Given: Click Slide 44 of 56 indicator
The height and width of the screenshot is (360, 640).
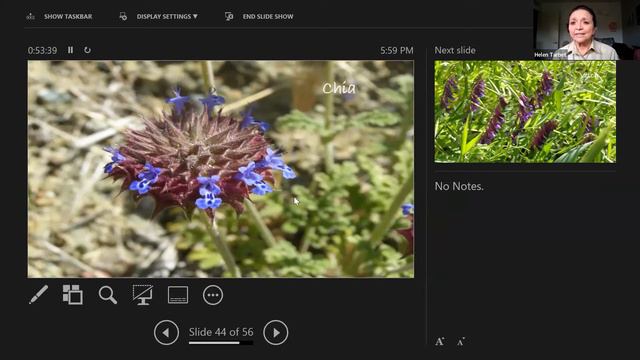Looking at the screenshot, I should coord(221,332).
